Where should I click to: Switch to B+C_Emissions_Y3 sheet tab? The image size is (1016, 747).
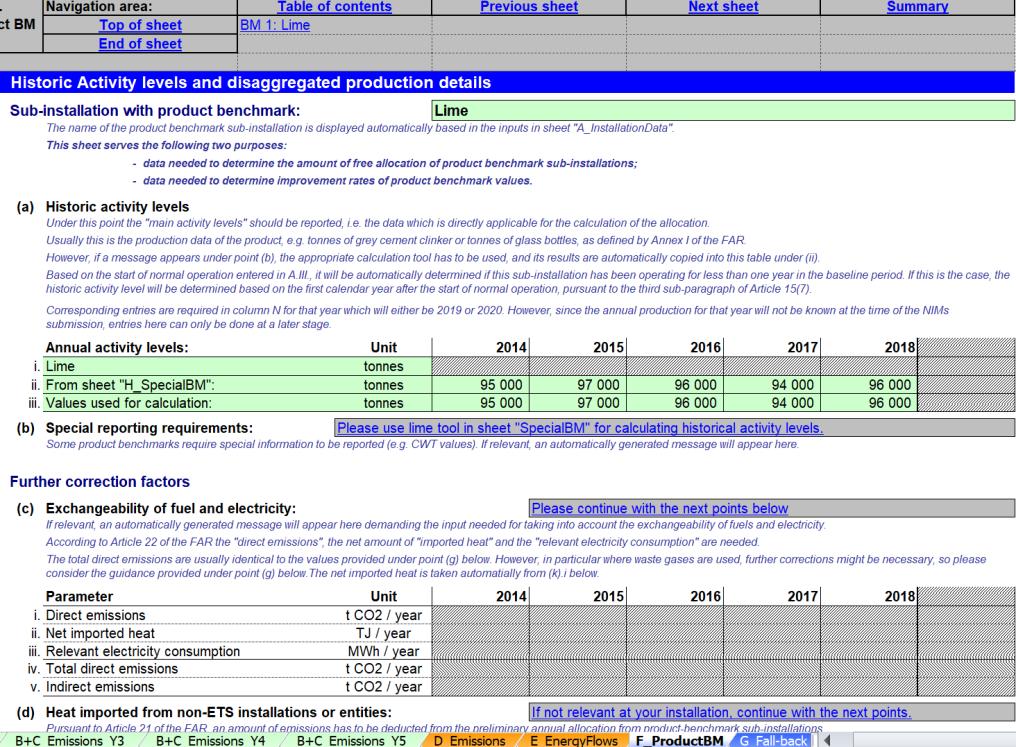click(69, 741)
